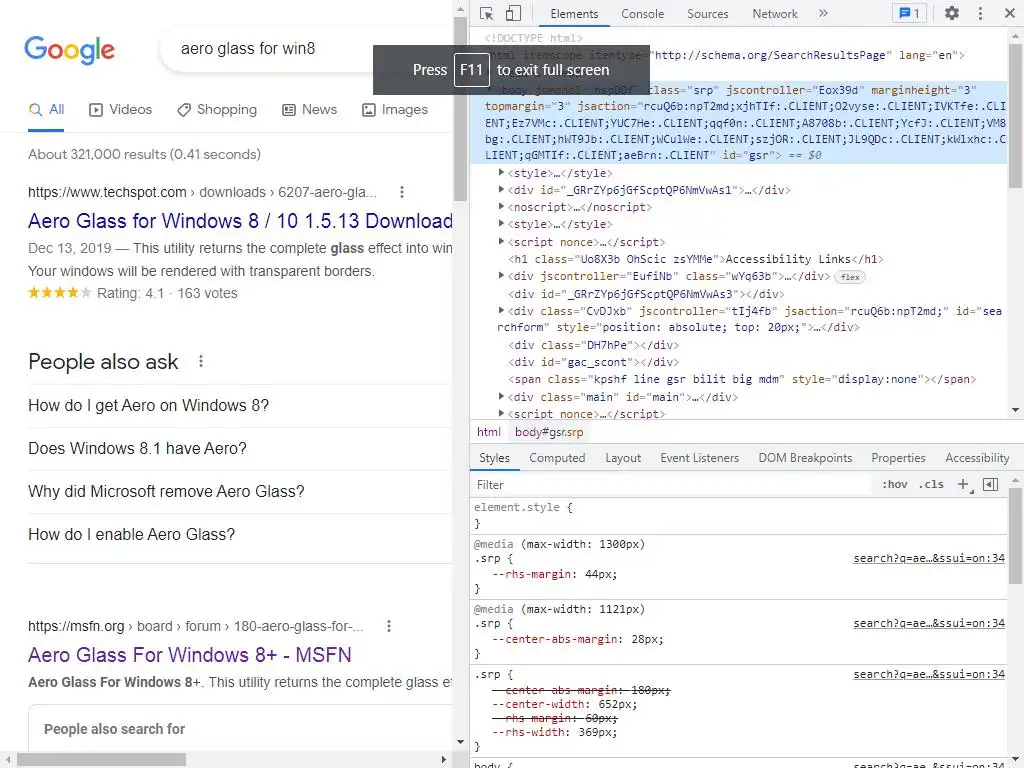This screenshot has width=1024, height=768.
Task: Open DevTools settings gear
Action: [x=952, y=13]
